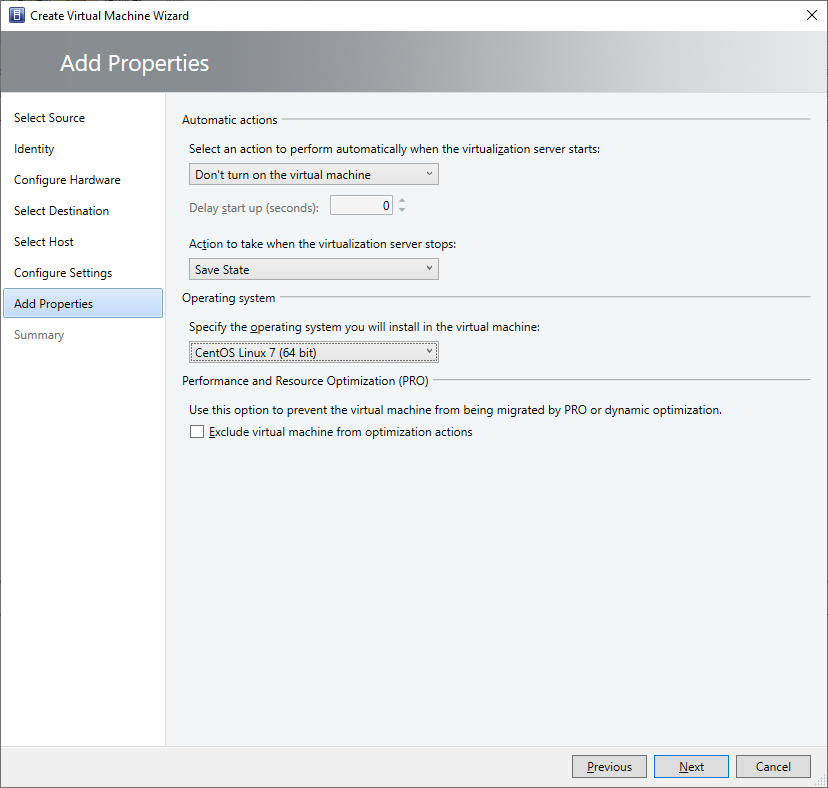Switch to Configure Hardware step
The height and width of the screenshot is (788, 828).
click(x=67, y=180)
